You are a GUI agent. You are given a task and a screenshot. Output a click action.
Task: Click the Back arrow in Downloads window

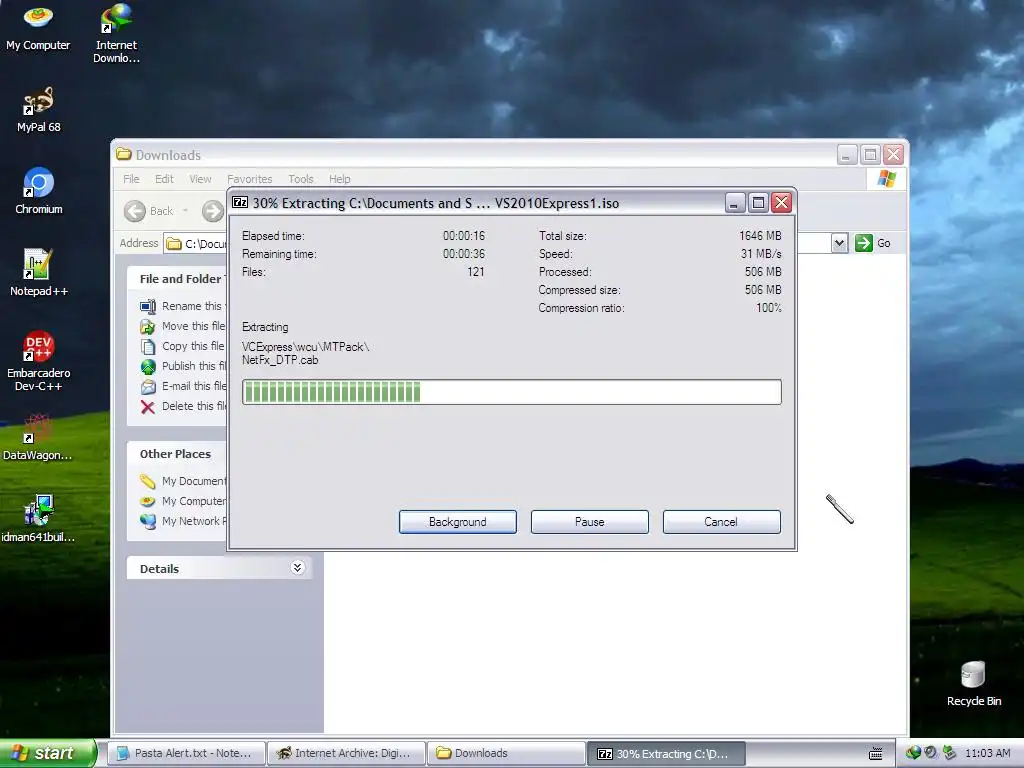pyautogui.click(x=135, y=211)
